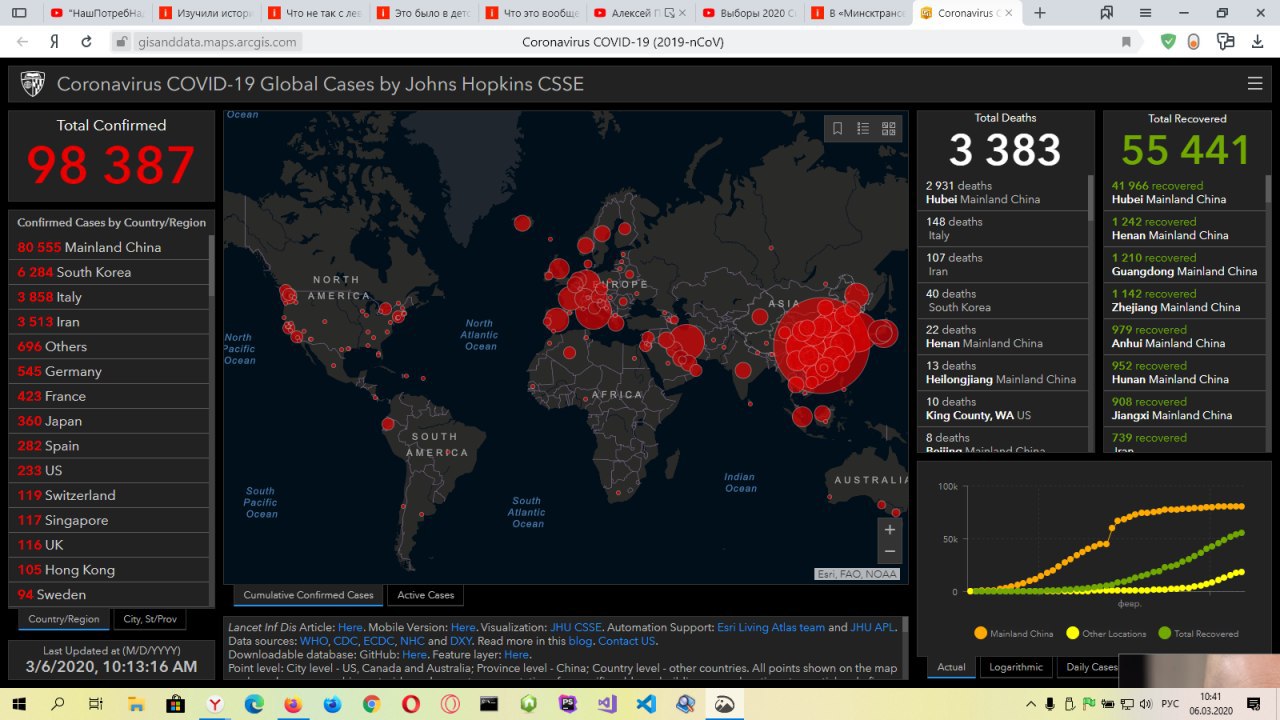Open the basemap gallery grid icon
1280x720 pixels.
[889, 128]
